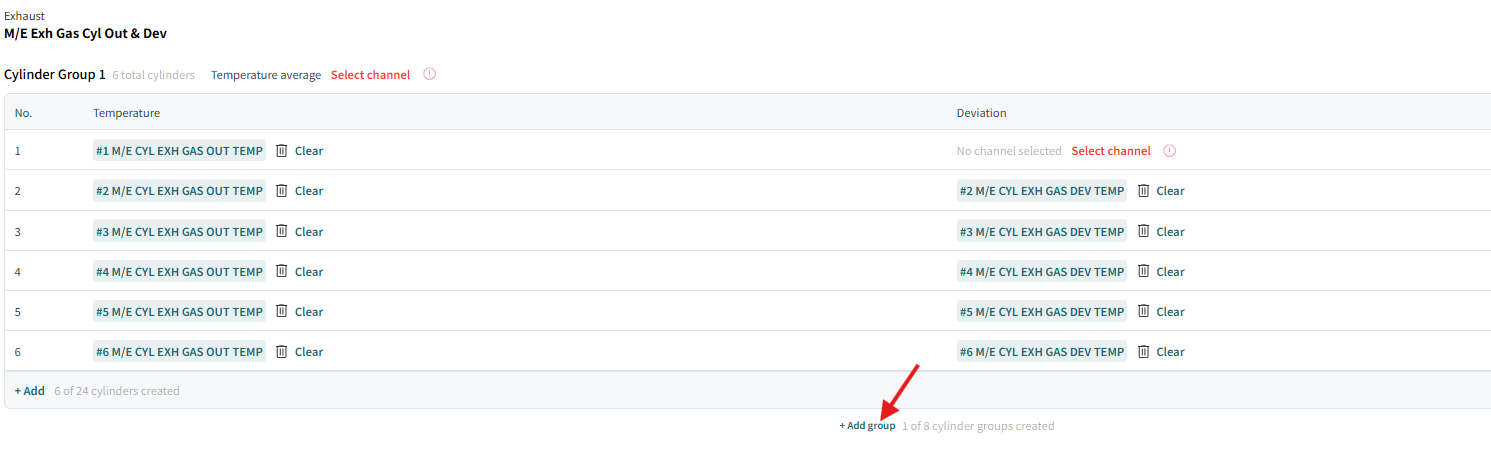Clear #6 M/E CYL EXH GAS OUT TEMP channel
Image resolution: width=1491 pixels, height=462 pixels.
(x=309, y=351)
